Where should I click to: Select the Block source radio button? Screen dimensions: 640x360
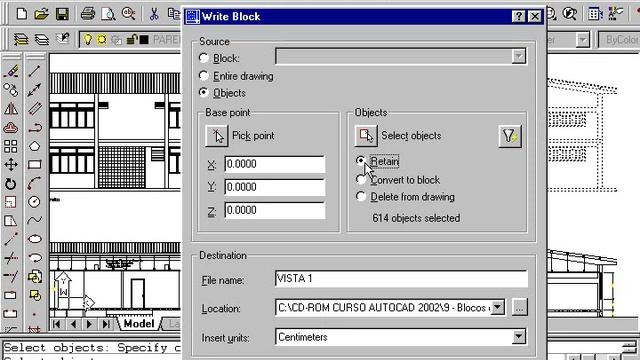[204, 58]
